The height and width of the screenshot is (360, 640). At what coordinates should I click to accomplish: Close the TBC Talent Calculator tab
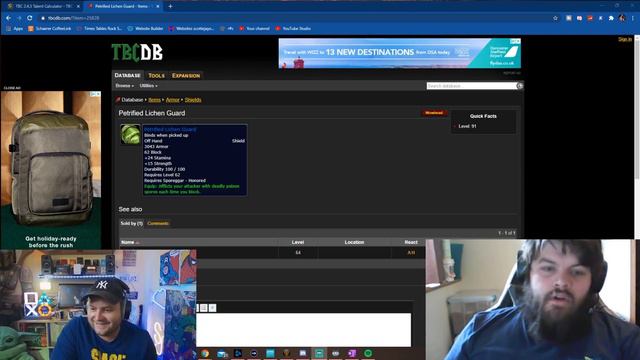click(x=78, y=6)
